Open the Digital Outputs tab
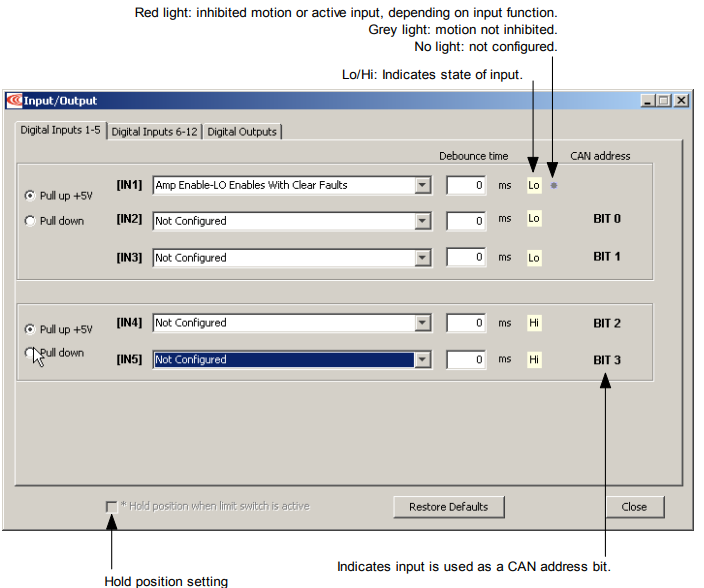 [x=242, y=132]
